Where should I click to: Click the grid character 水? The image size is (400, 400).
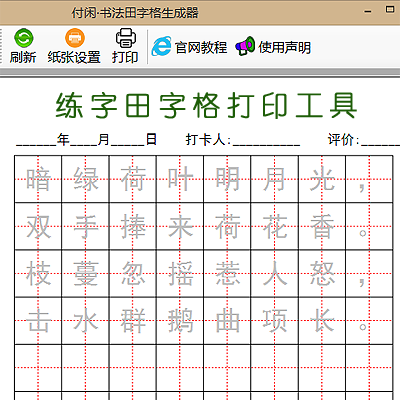[x=86, y=321]
